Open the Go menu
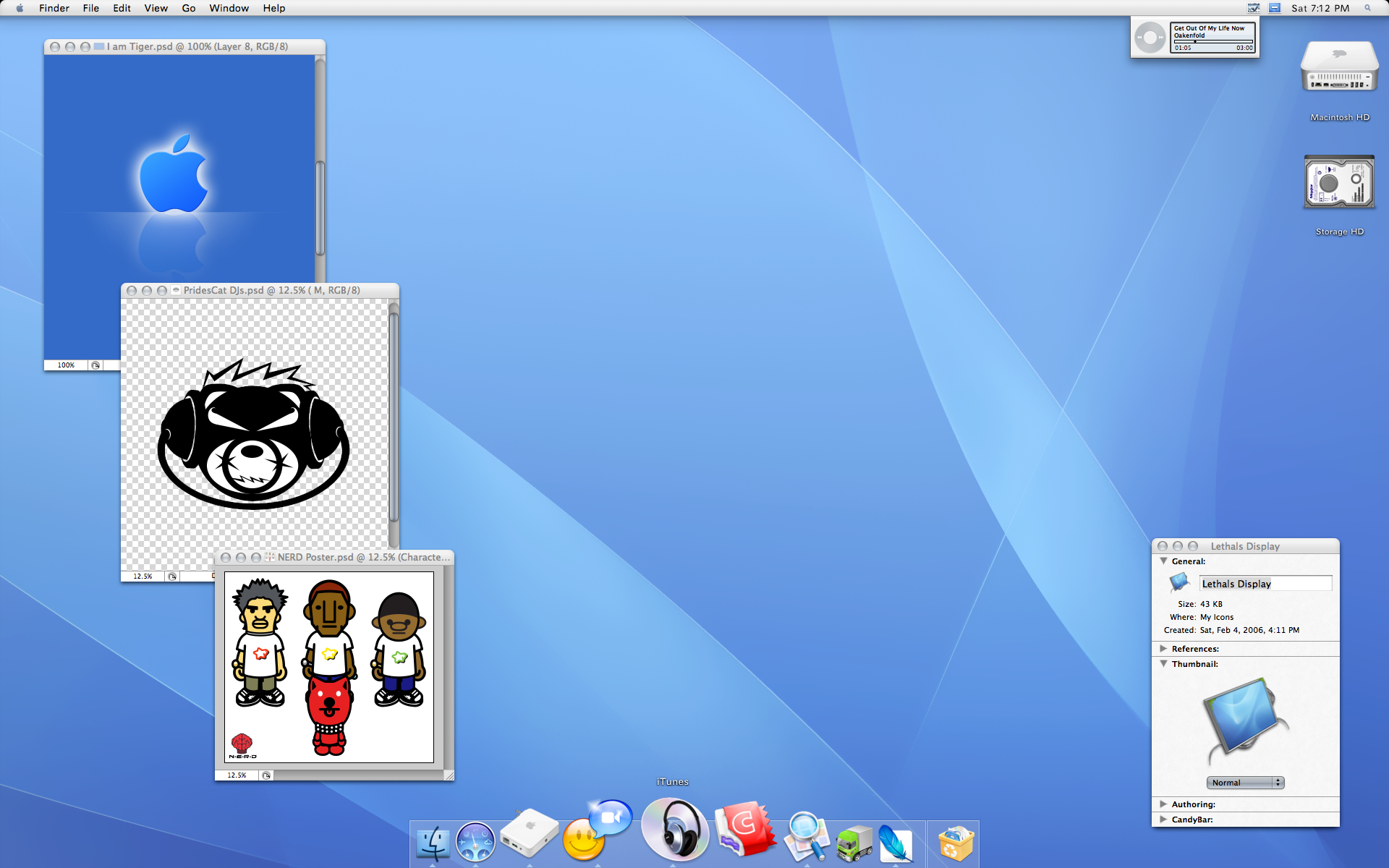 [189, 8]
